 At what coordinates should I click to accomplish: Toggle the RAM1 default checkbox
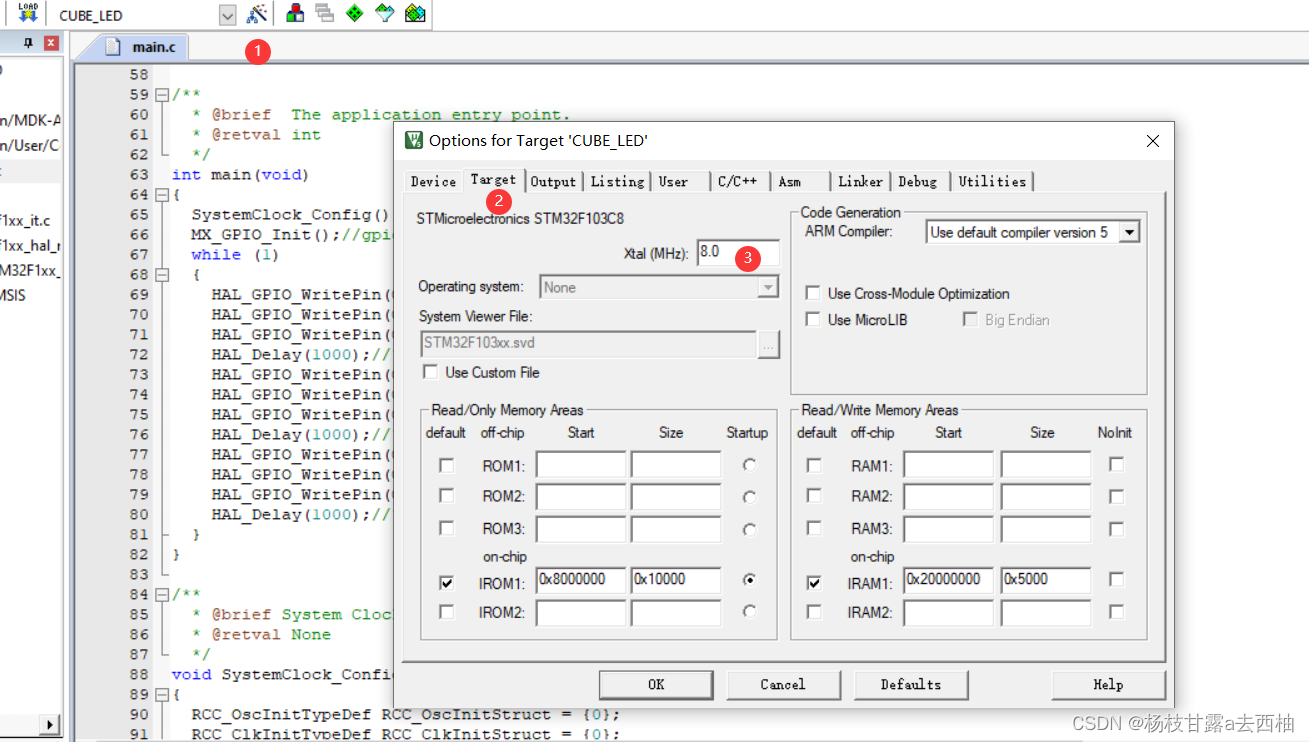pyautogui.click(x=814, y=465)
